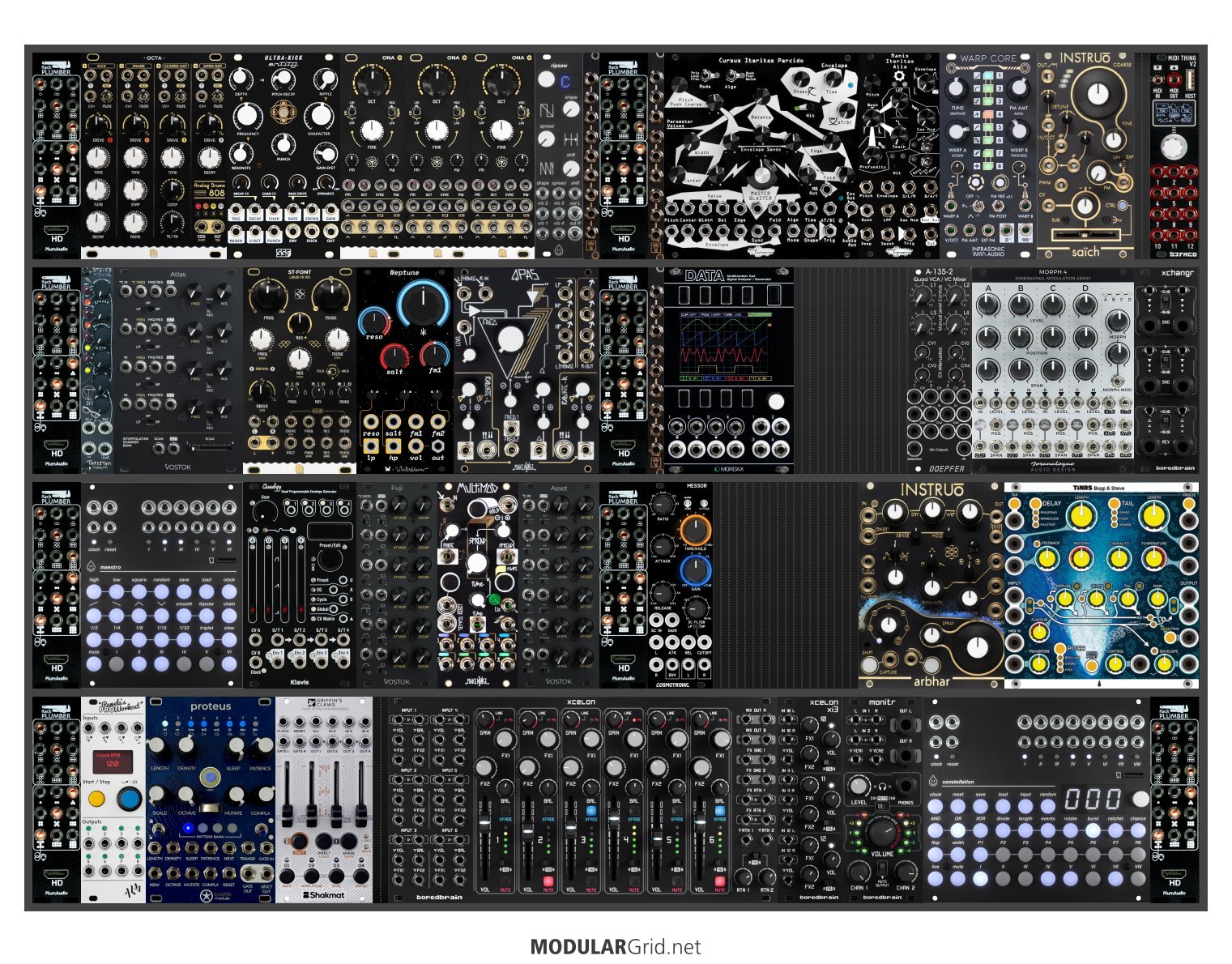
Task: Click the large VOLUME knob on monitr
Action: coord(882,833)
